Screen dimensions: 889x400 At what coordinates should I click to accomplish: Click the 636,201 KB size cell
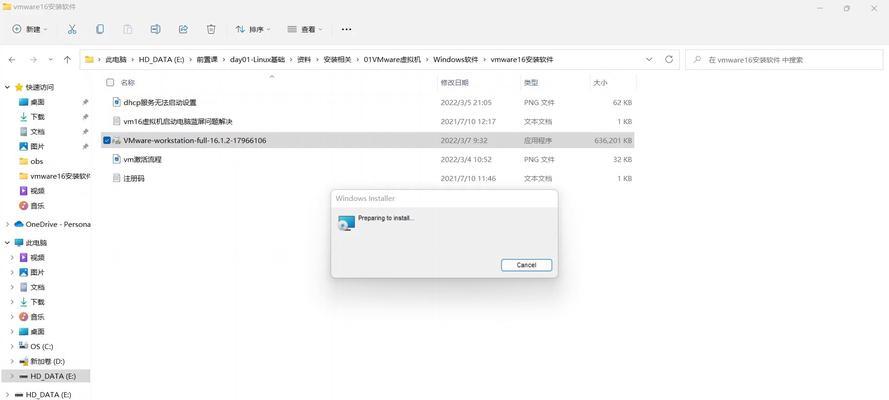tap(612, 141)
